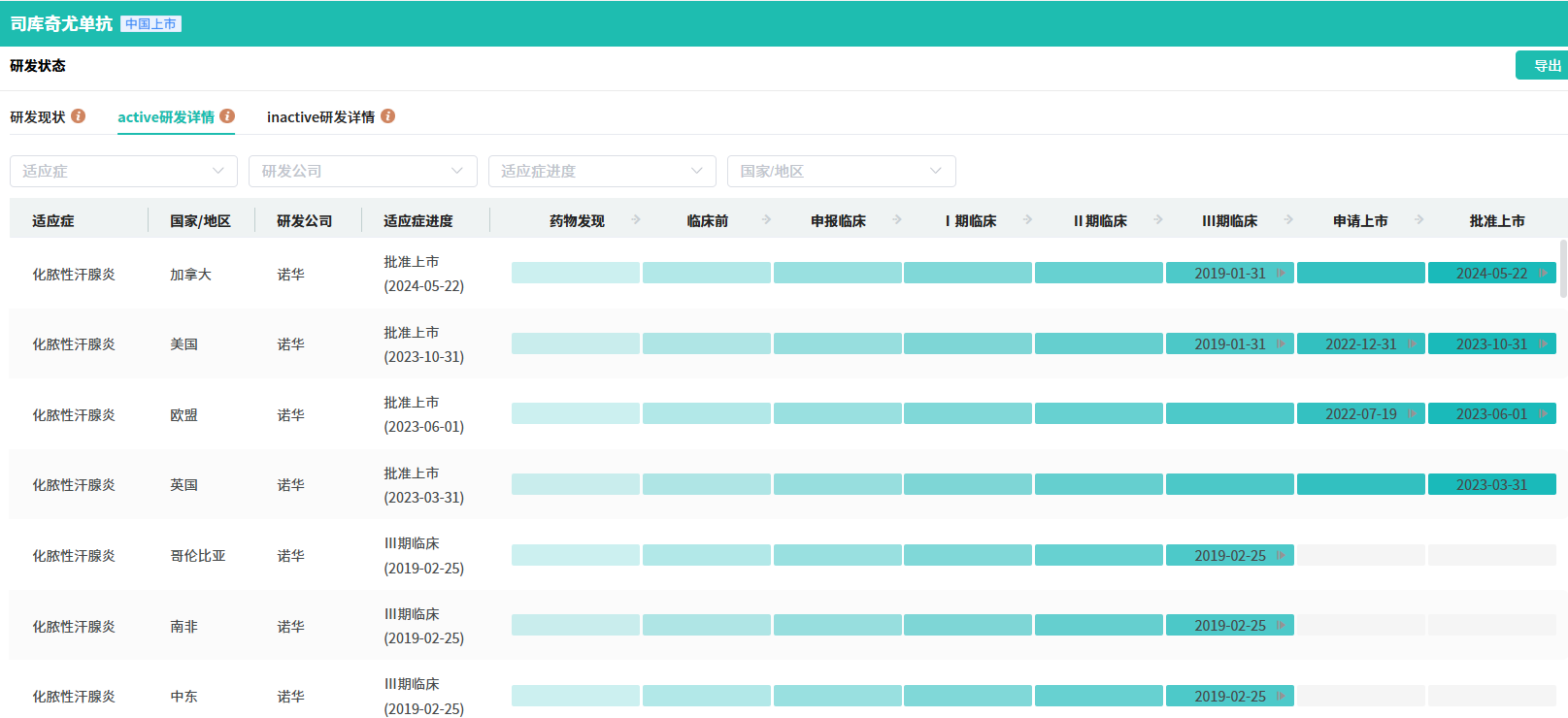Switch to the 研发现状 tab
Viewport: 1568px width, 718px height.
(x=38, y=117)
